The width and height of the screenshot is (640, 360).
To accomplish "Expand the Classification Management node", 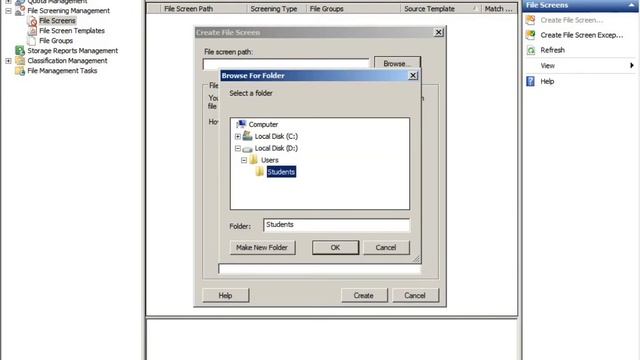I will [x=9, y=61].
